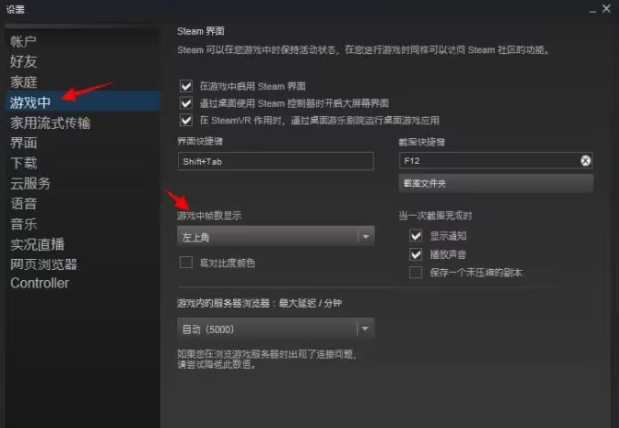Open the 游戏中帧数显示 dropdown showing 左上角
619x428 pixels.
click(x=276, y=236)
